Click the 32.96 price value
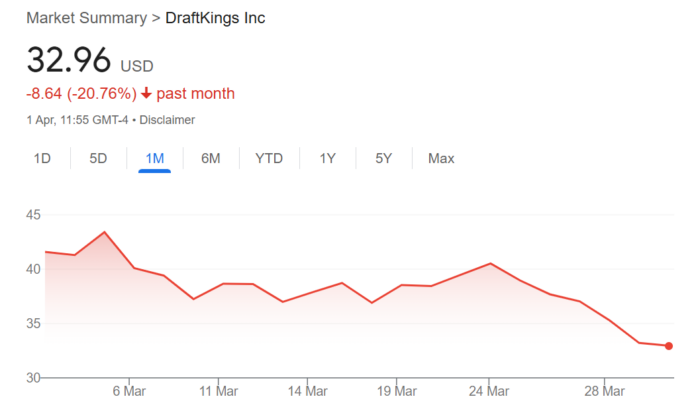700x413 pixels. [68, 61]
